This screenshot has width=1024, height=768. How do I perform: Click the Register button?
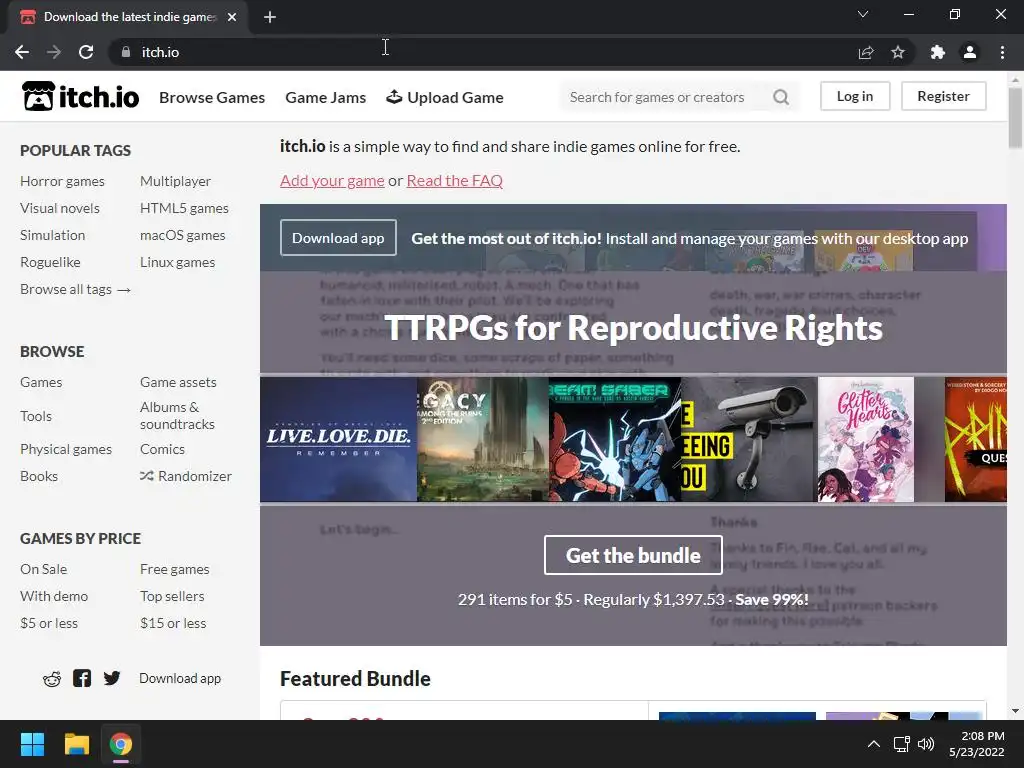[x=943, y=96]
